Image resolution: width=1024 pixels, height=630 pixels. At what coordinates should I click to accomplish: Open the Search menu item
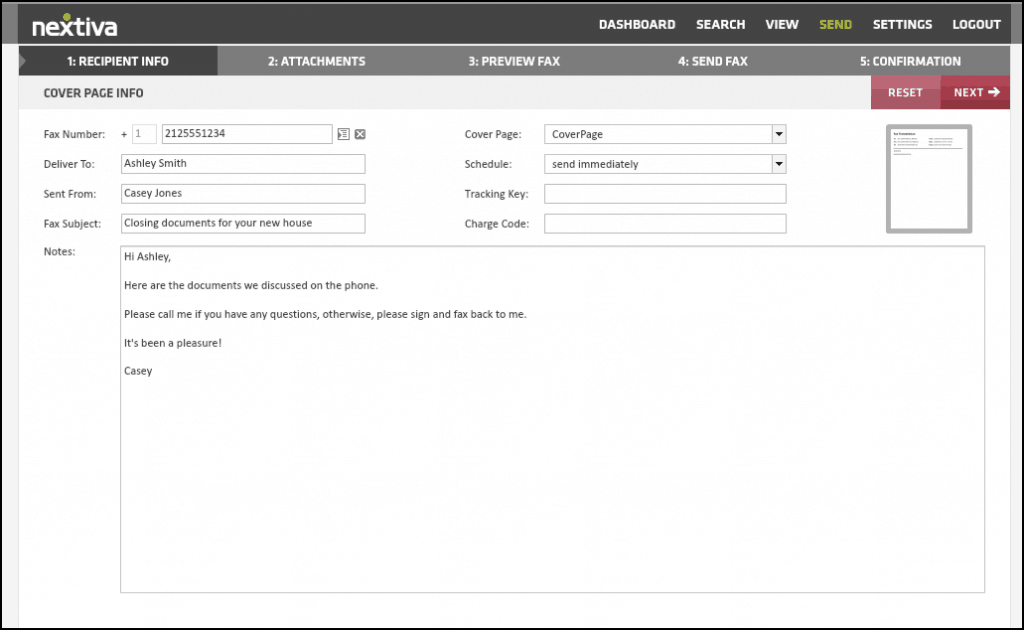click(720, 25)
